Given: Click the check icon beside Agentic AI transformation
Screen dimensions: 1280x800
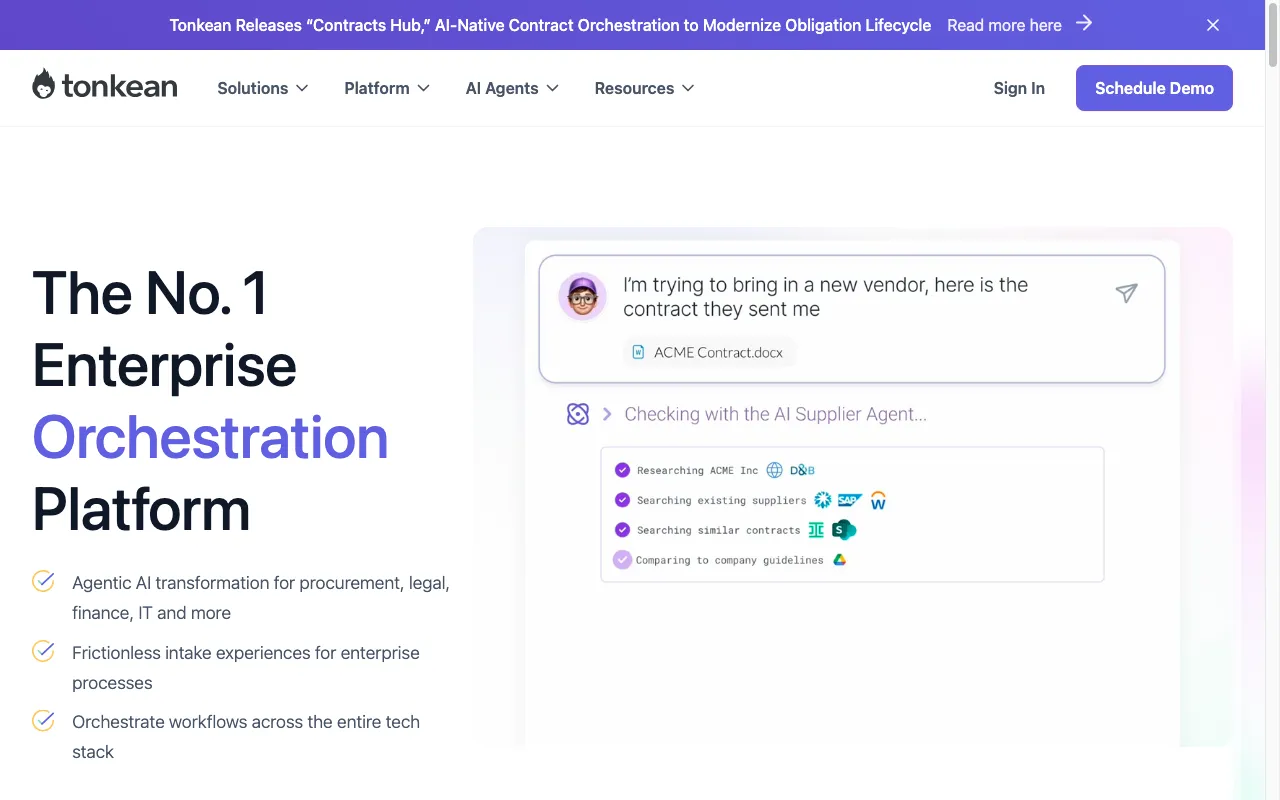Looking at the screenshot, I should [x=43, y=581].
